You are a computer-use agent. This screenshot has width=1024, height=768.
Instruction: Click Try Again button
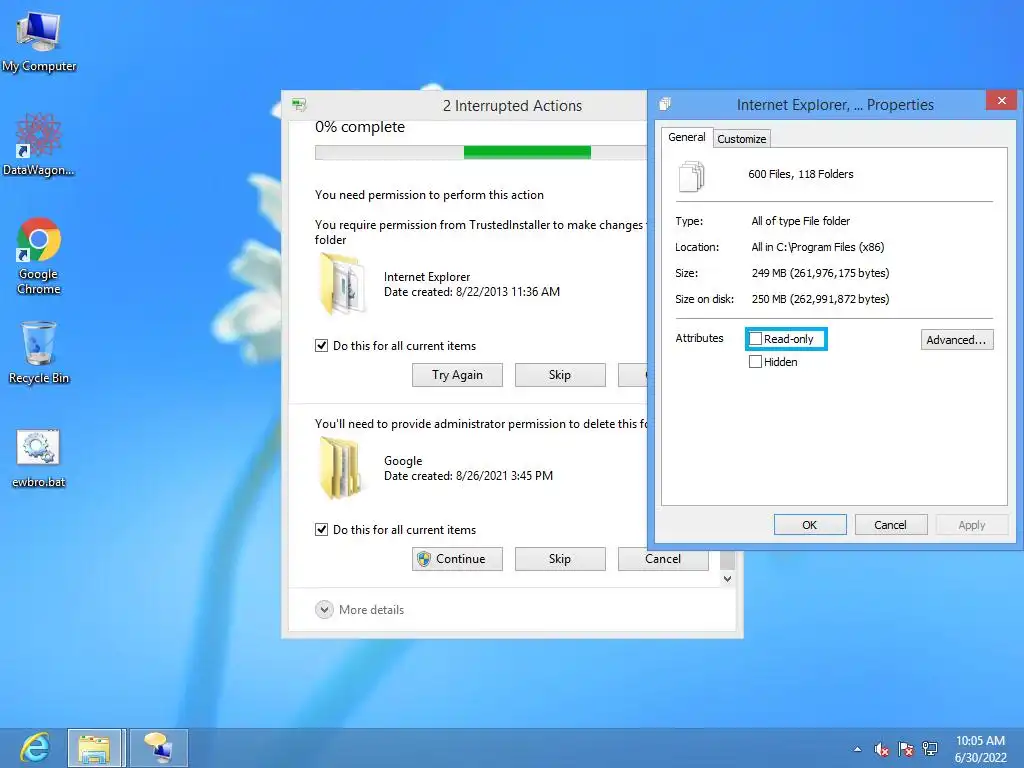pos(457,375)
